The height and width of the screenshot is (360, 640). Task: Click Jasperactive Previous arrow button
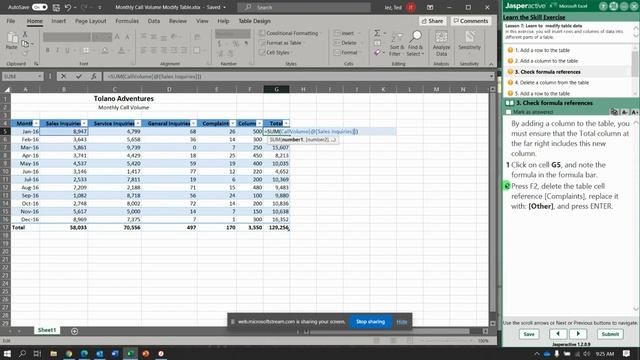[x=558, y=334]
